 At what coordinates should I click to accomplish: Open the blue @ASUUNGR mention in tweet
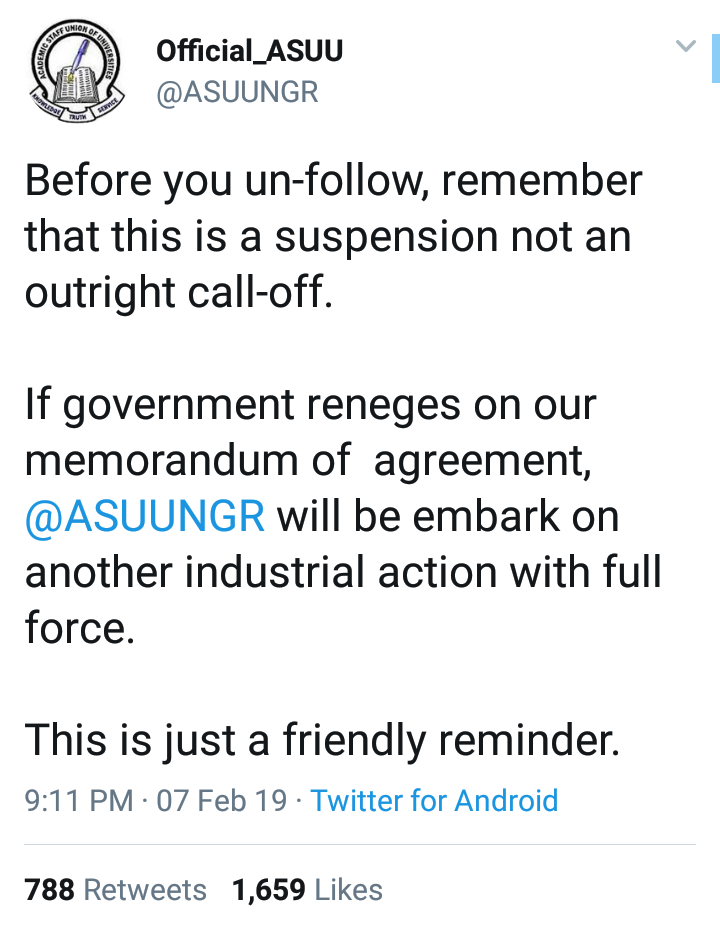pos(146,517)
